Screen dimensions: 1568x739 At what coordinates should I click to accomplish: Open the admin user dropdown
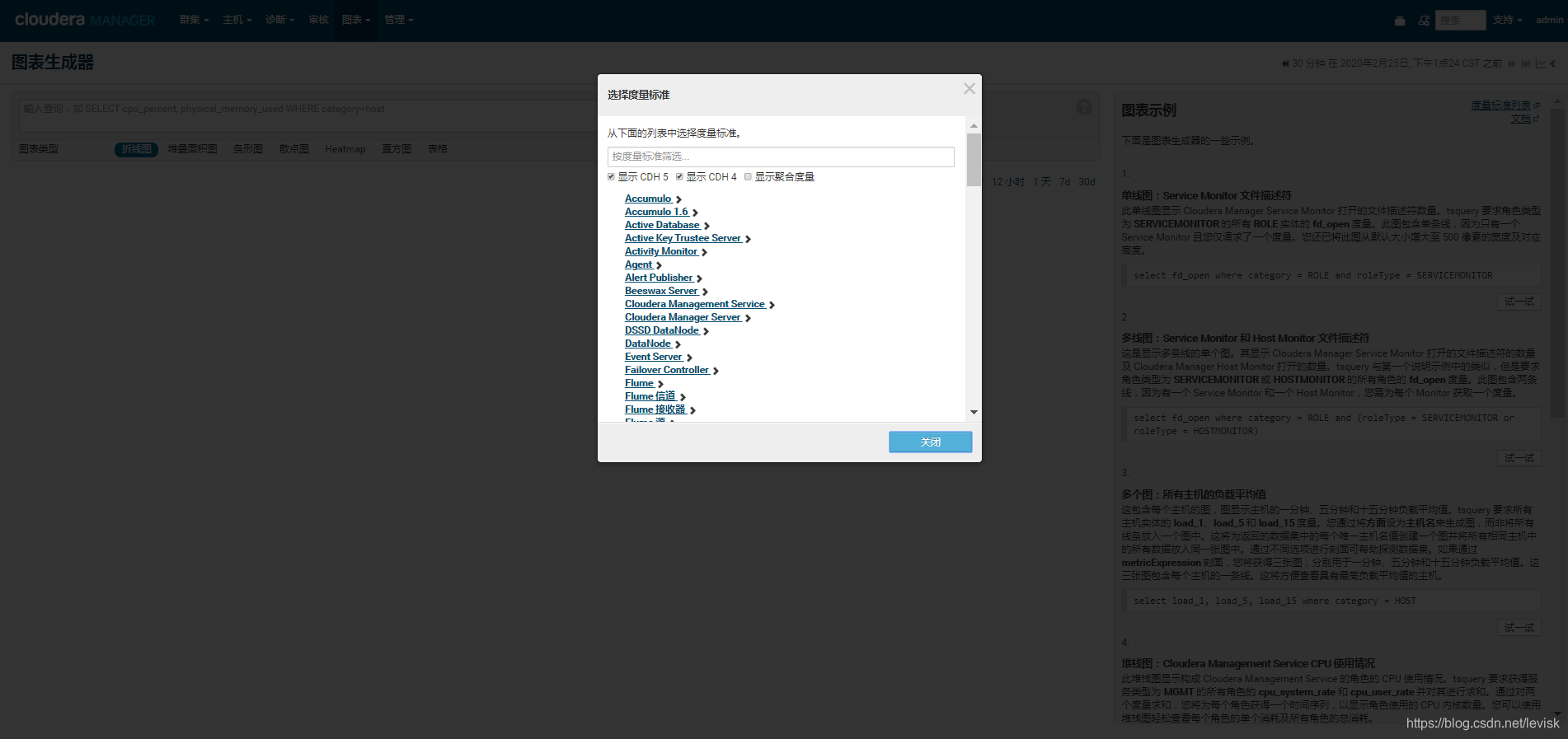[1549, 20]
